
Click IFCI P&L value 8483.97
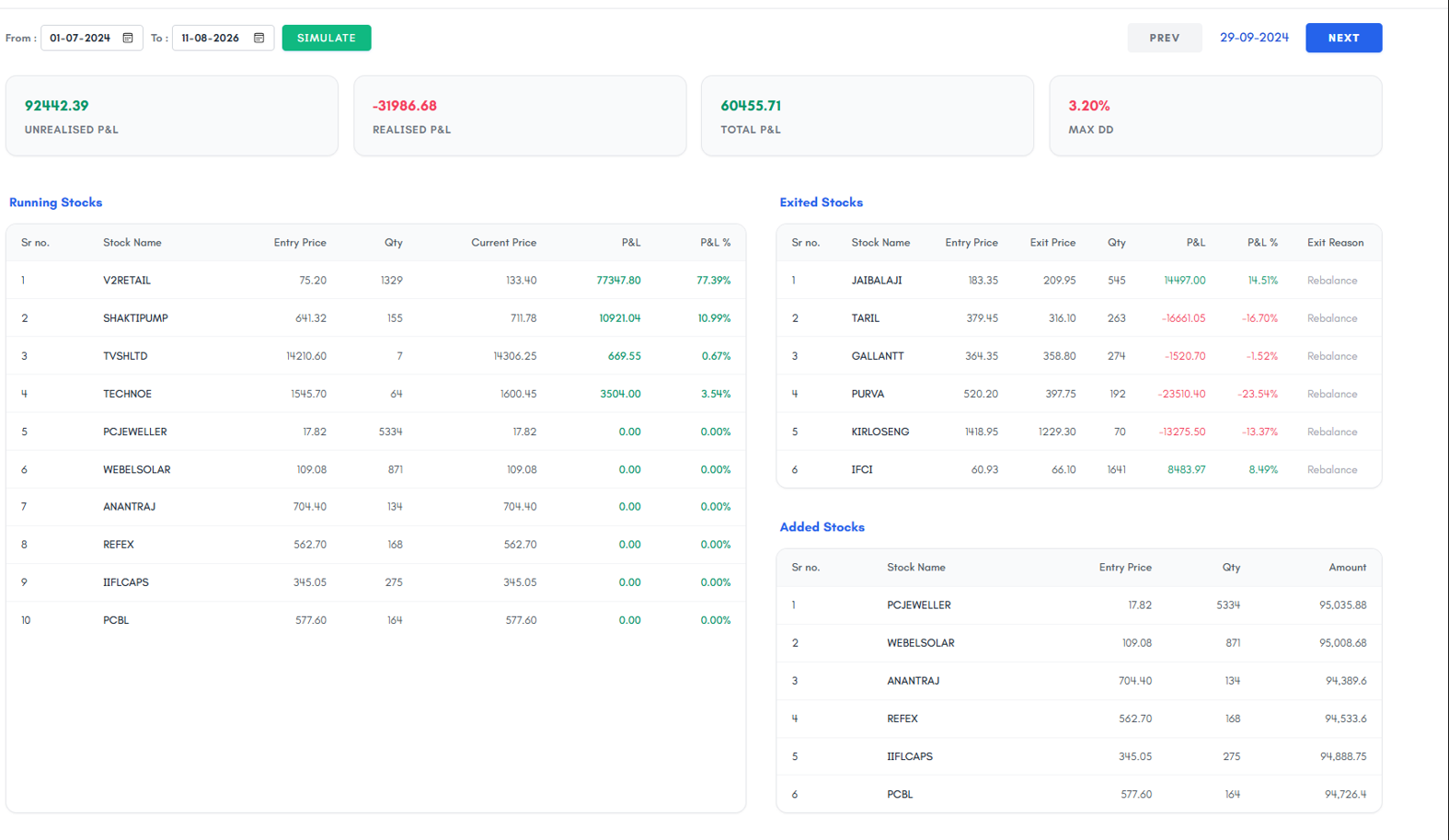pyautogui.click(x=1186, y=469)
